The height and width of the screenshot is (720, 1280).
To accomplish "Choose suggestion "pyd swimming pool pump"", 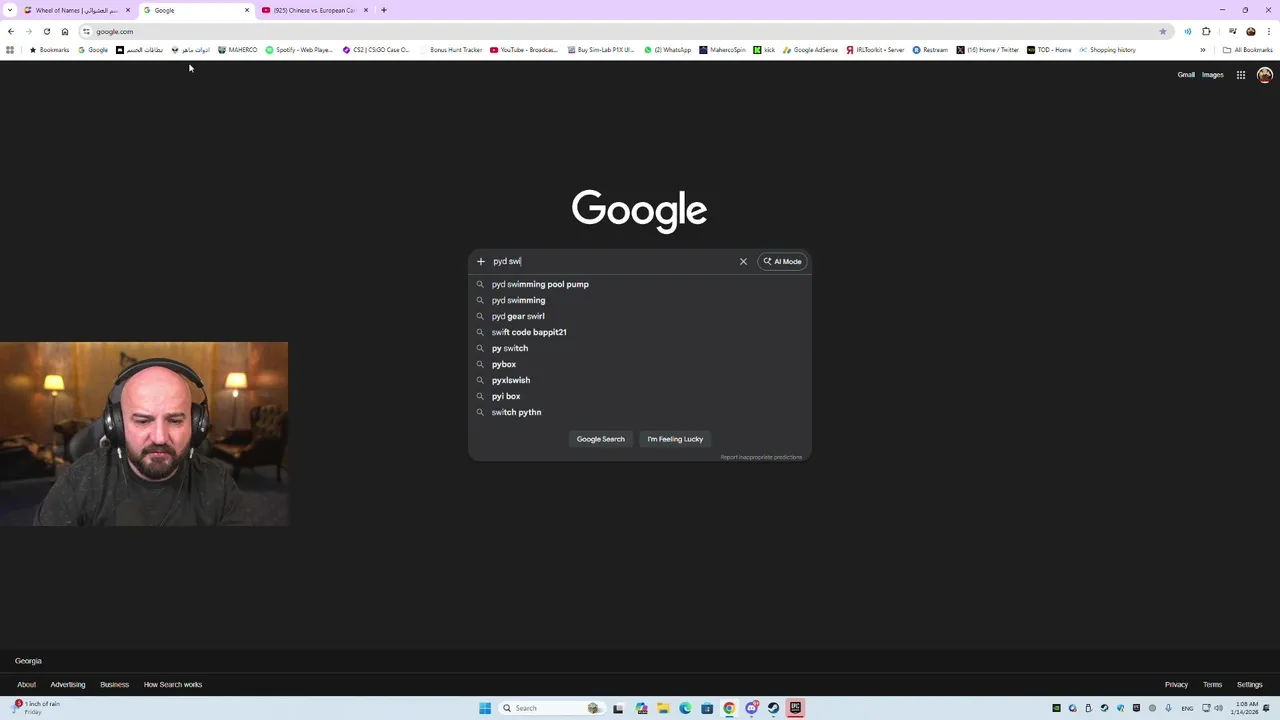I will (640, 284).
